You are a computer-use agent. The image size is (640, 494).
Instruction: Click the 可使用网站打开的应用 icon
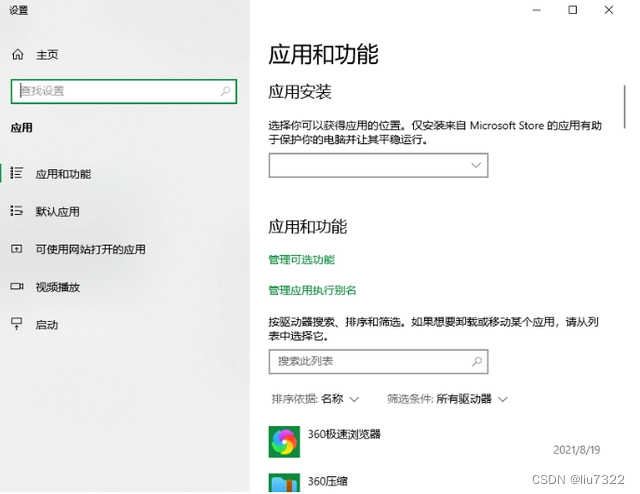(16, 248)
